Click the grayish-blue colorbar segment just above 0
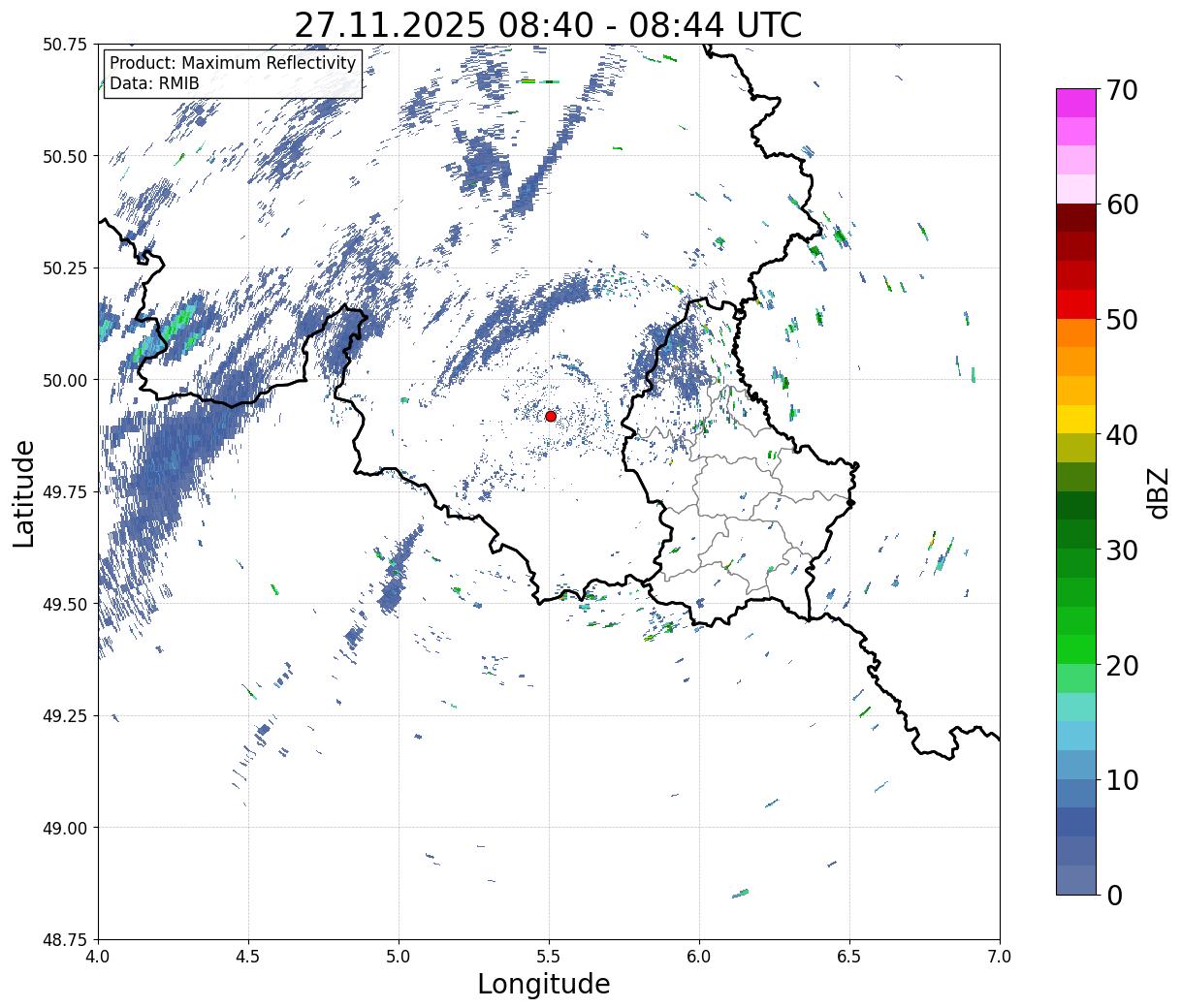The height and width of the screenshot is (1008, 1182). click(1076, 879)
